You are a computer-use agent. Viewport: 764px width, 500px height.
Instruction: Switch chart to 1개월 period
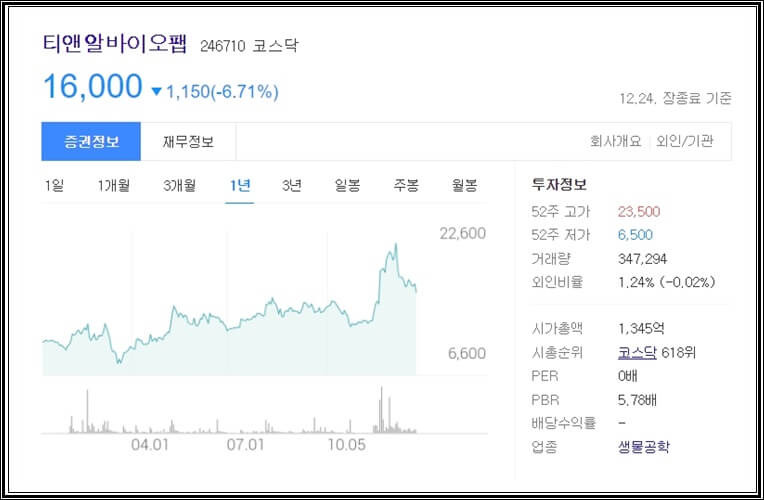click(x=115, y=185)
